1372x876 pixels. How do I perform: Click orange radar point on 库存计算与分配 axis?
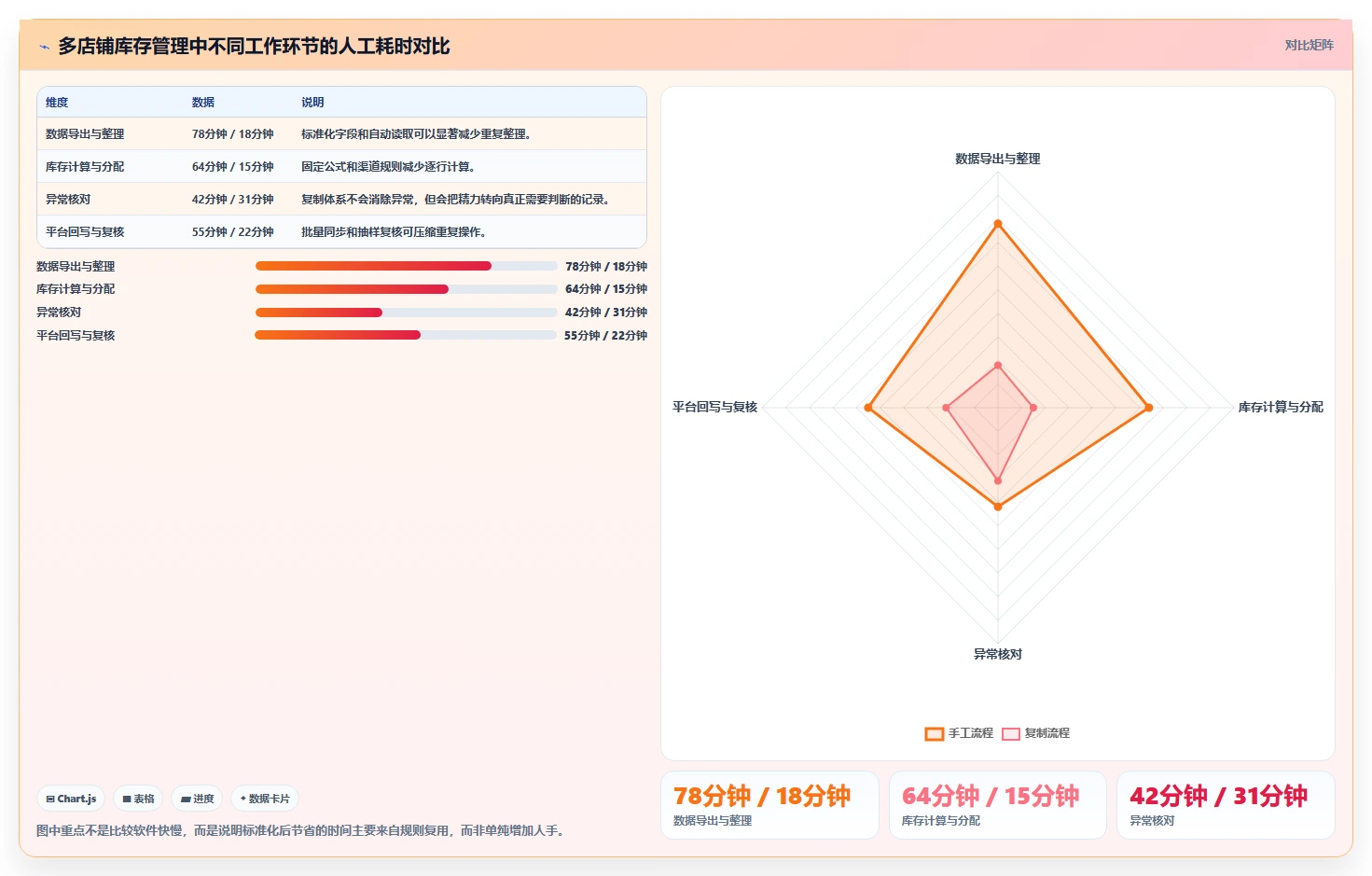1148,408
